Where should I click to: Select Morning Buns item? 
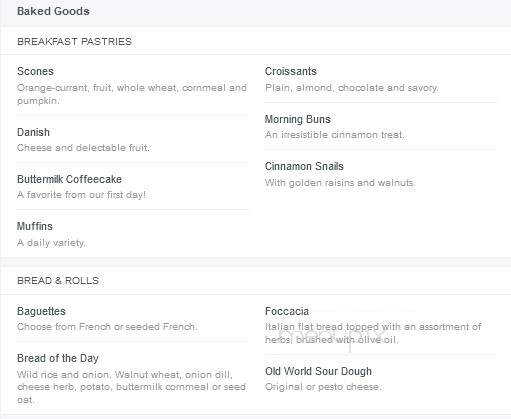point(298,119)
